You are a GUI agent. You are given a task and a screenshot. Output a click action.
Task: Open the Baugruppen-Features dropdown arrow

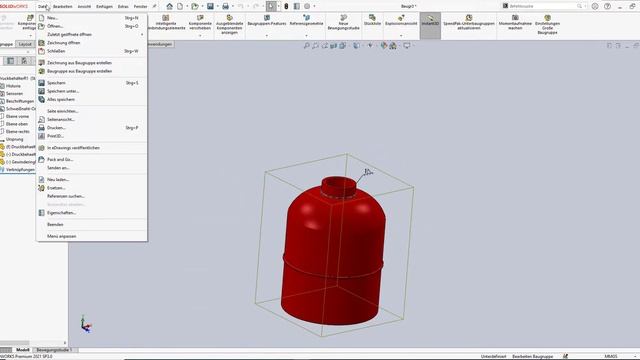click(x=267, y=36)
